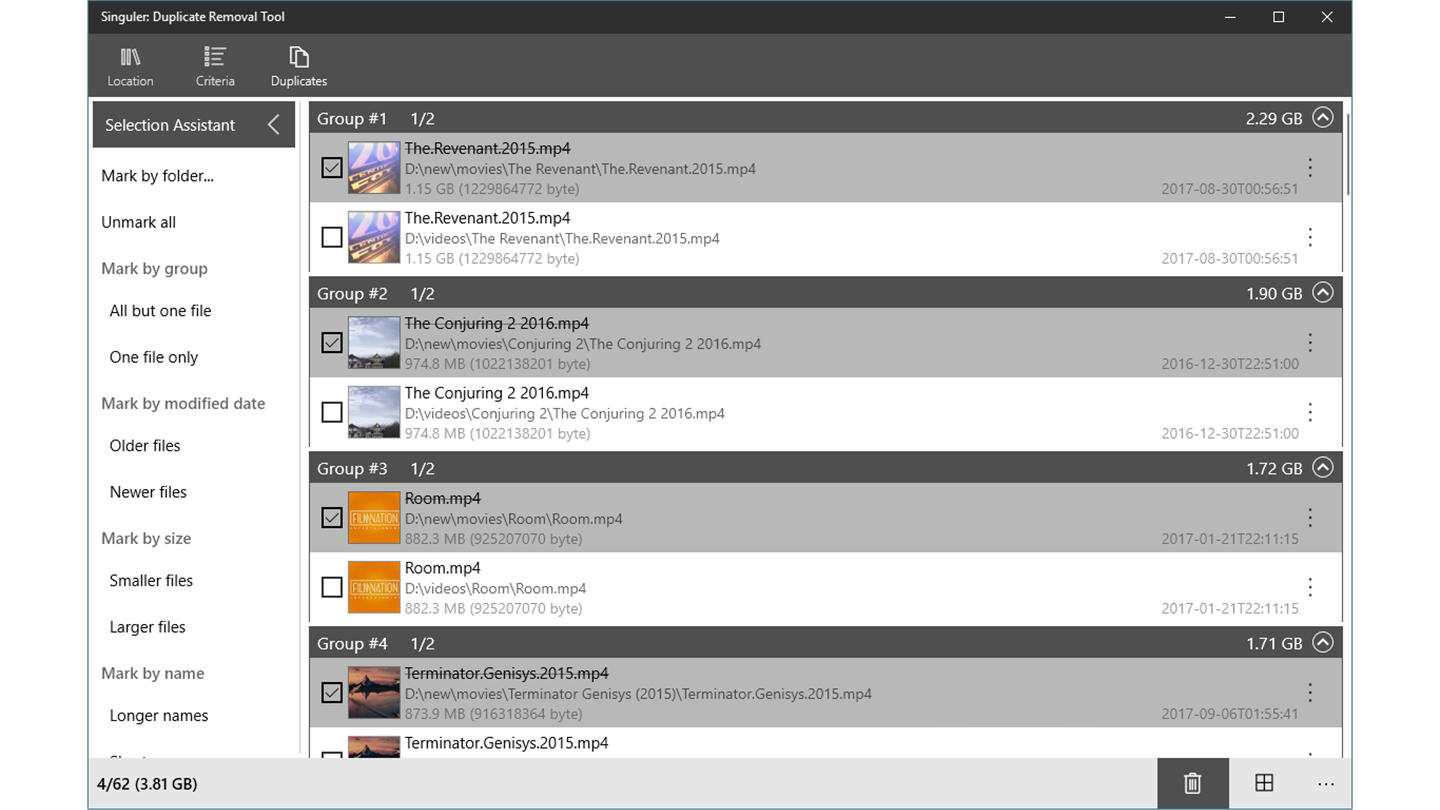
Task: Open more options for D:\new\movies Conjuring 2 file
Action: (x=1310, y=343)
